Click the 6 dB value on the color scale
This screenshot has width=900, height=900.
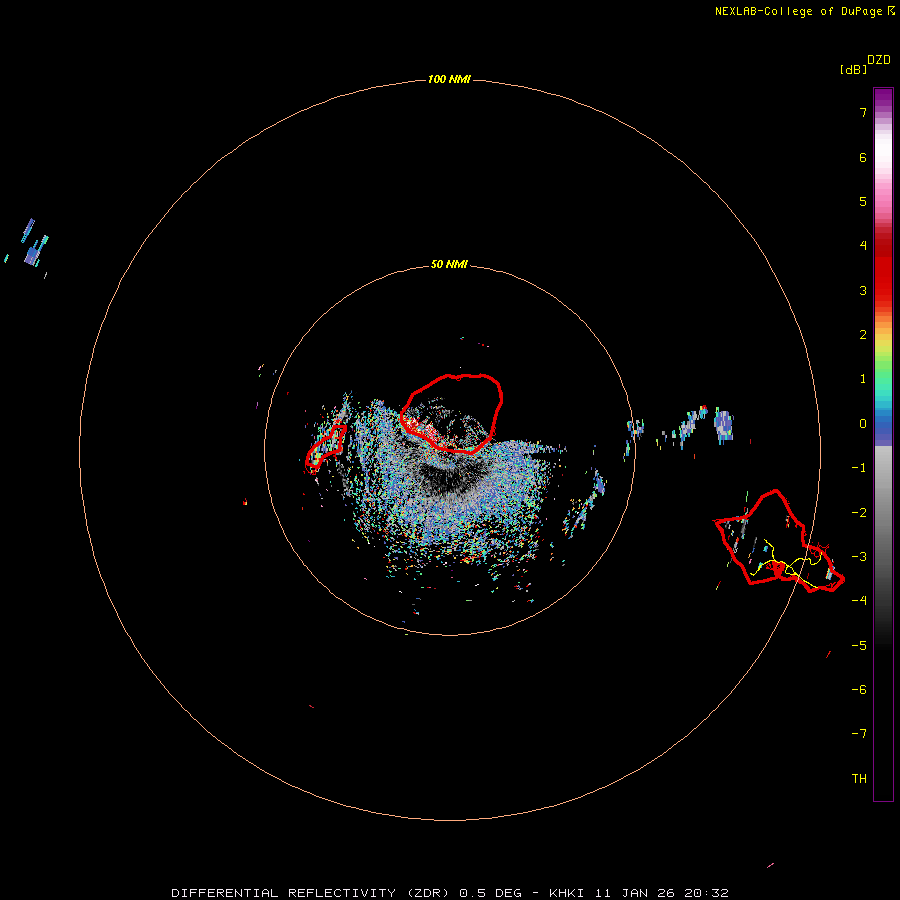863,157
